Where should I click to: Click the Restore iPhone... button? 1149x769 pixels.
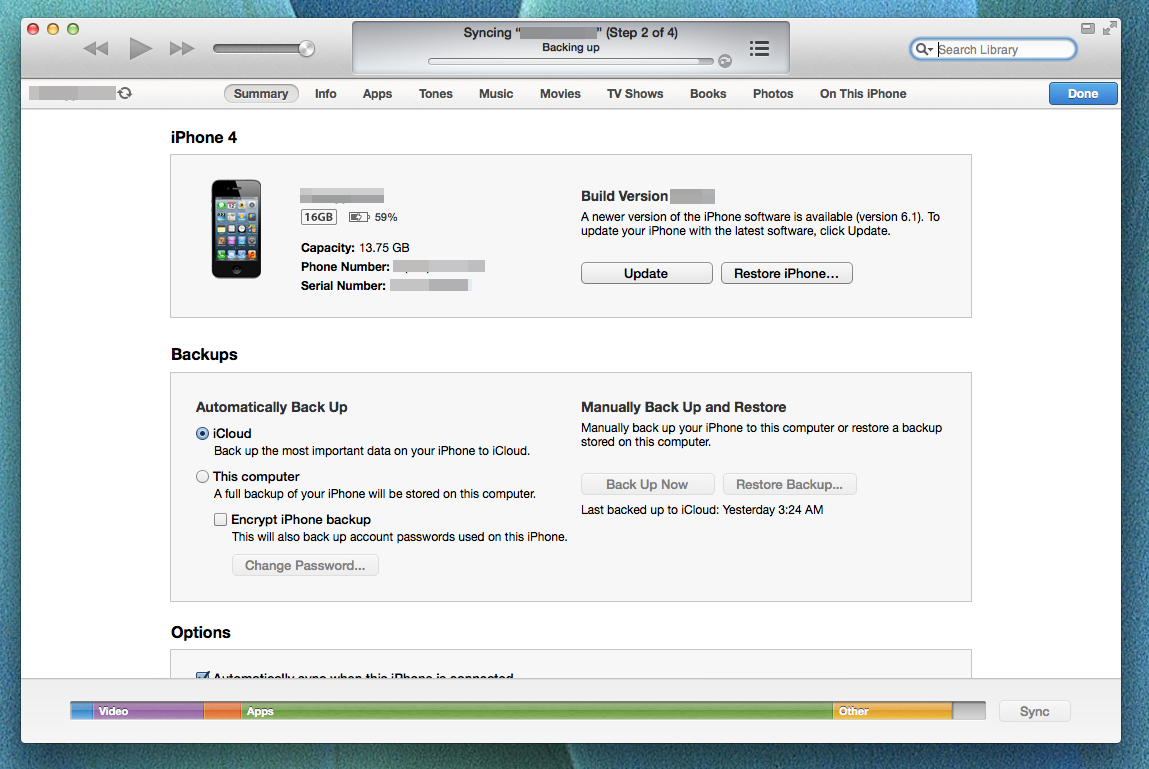tap(786, 273)
